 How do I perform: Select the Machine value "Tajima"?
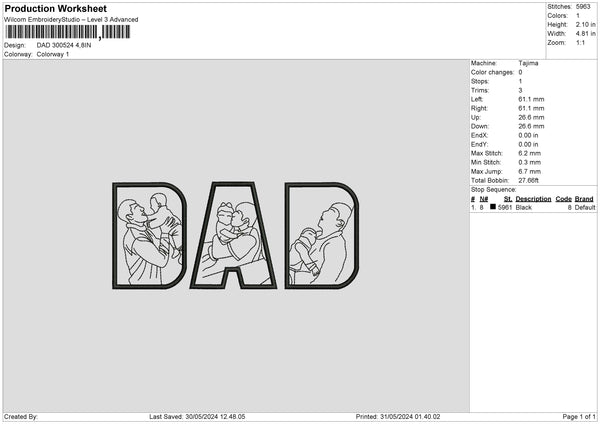coord(528,63)
